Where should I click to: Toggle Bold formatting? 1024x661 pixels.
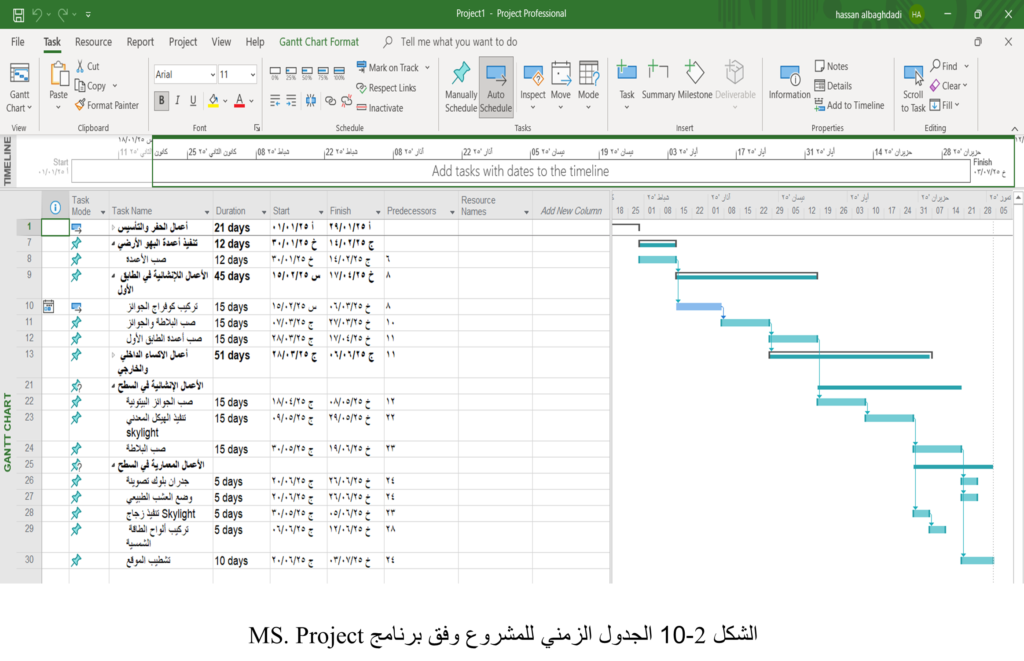162,100
